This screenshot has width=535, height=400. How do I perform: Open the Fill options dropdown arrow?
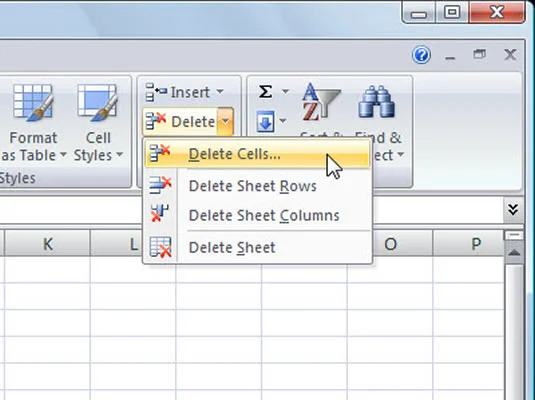click(283, 120)
